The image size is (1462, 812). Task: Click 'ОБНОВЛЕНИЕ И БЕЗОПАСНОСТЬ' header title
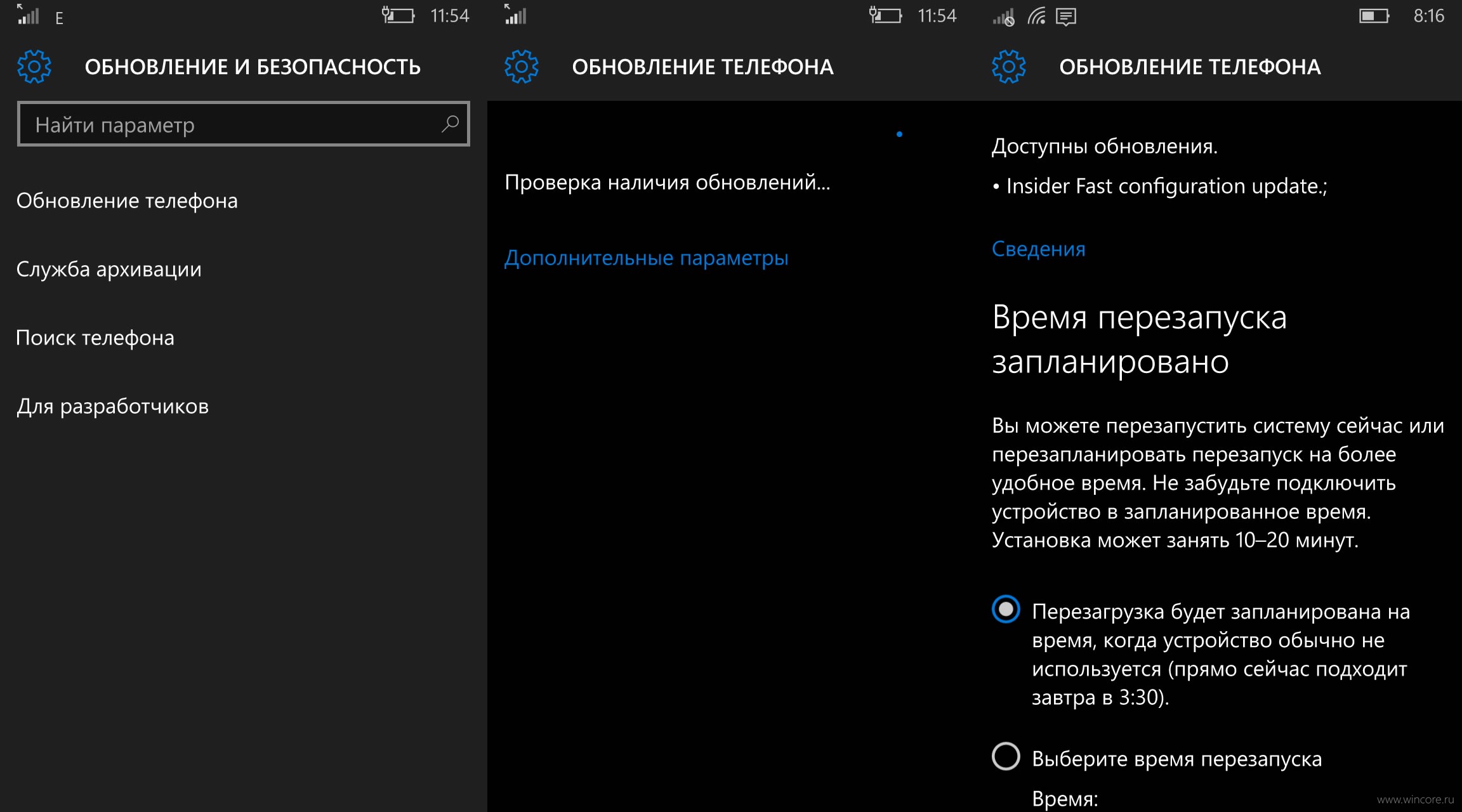coord(253,67)
